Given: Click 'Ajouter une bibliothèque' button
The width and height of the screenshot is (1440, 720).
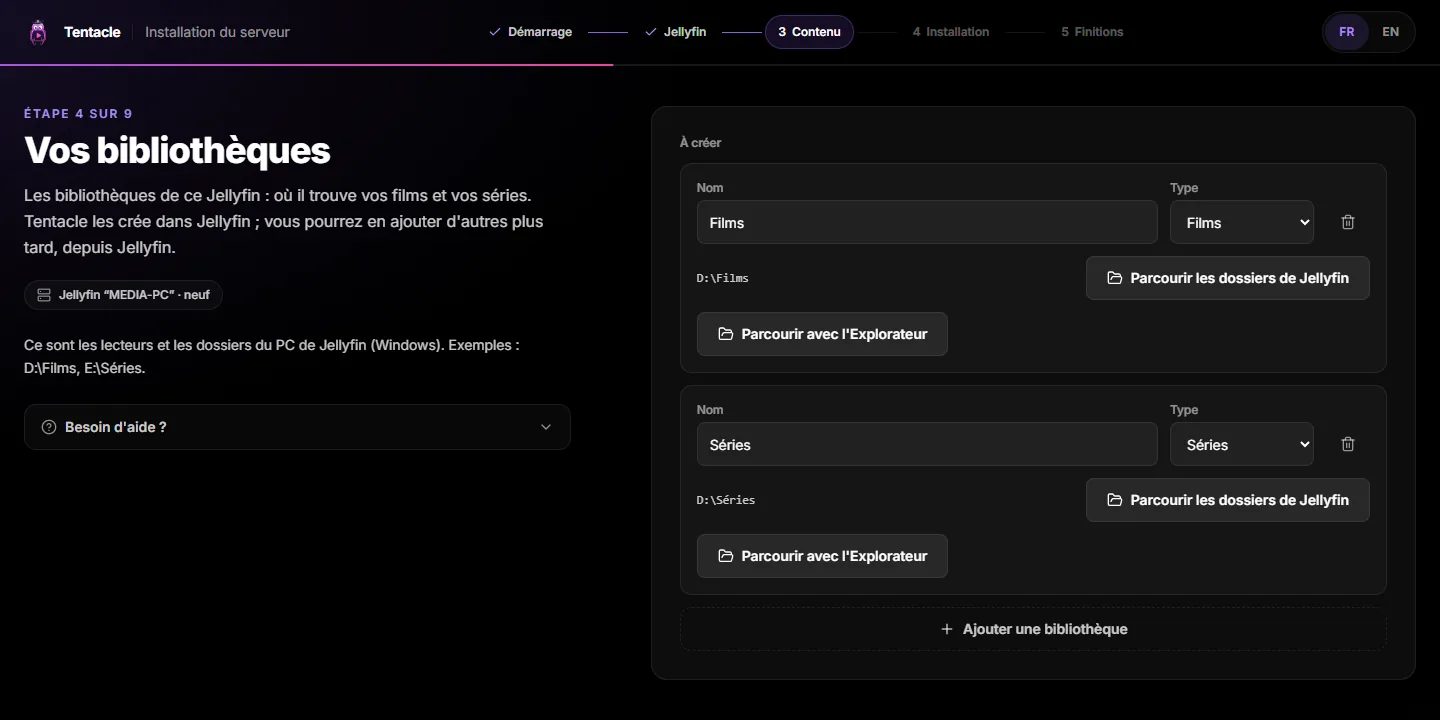Looking at the screenshot, I should (x=1033, y=629).
